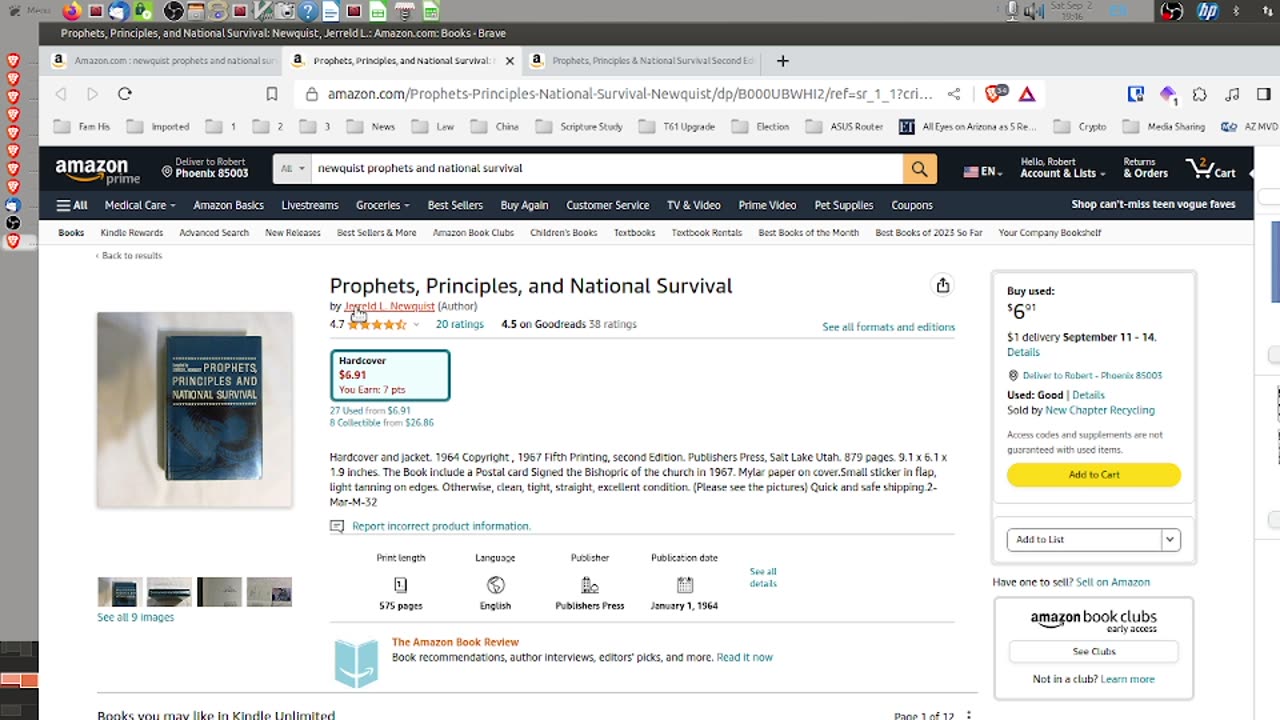
Task: Switch to the Prophets, Principles second edition tab
Action: coord(643,61)
